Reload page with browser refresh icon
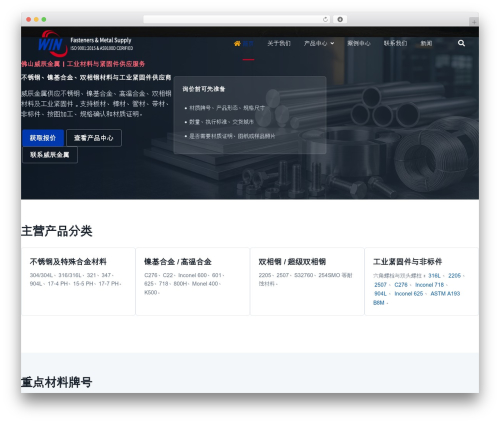The height and width of the screenshot is (423, 500). pyautogui.click(x=325, y=19)
